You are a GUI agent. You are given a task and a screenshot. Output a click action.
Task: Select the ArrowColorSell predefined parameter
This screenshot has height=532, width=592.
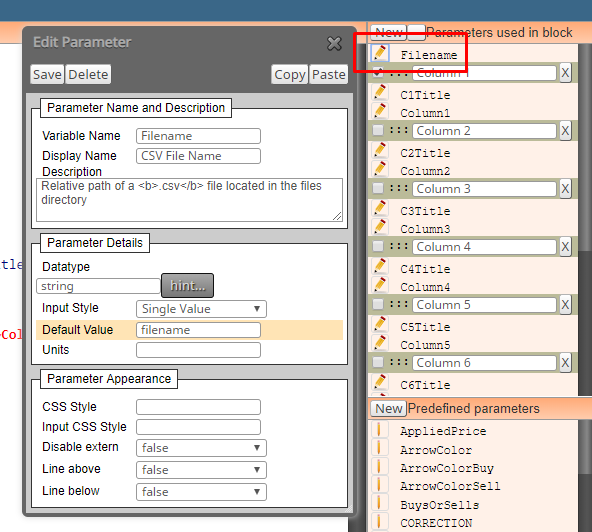point(450,486)
